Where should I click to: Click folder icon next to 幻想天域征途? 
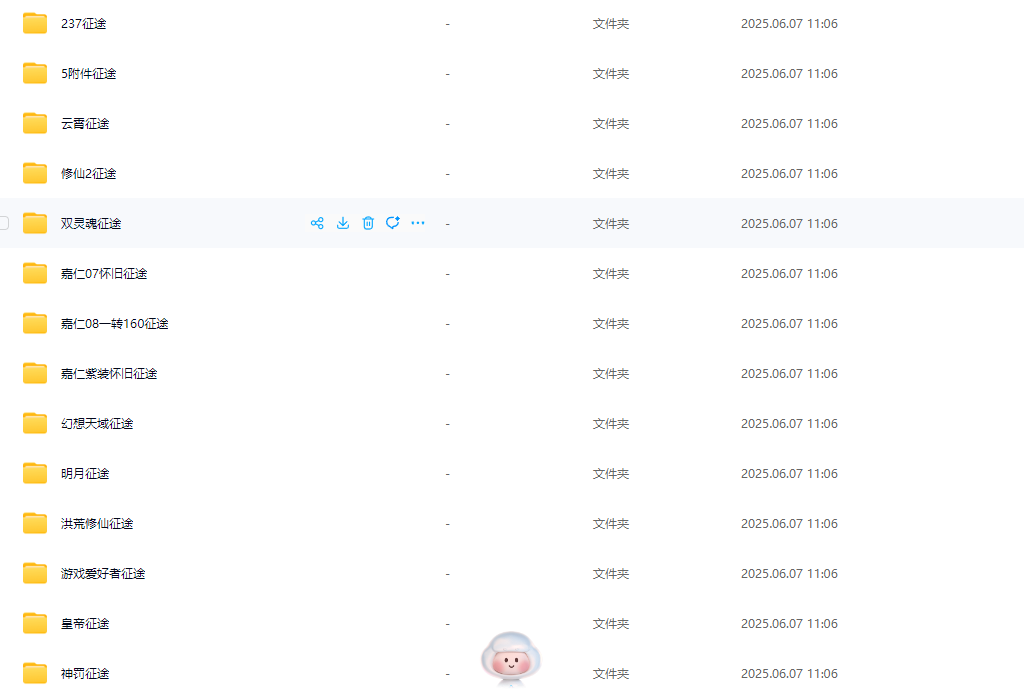click(35, 424)
